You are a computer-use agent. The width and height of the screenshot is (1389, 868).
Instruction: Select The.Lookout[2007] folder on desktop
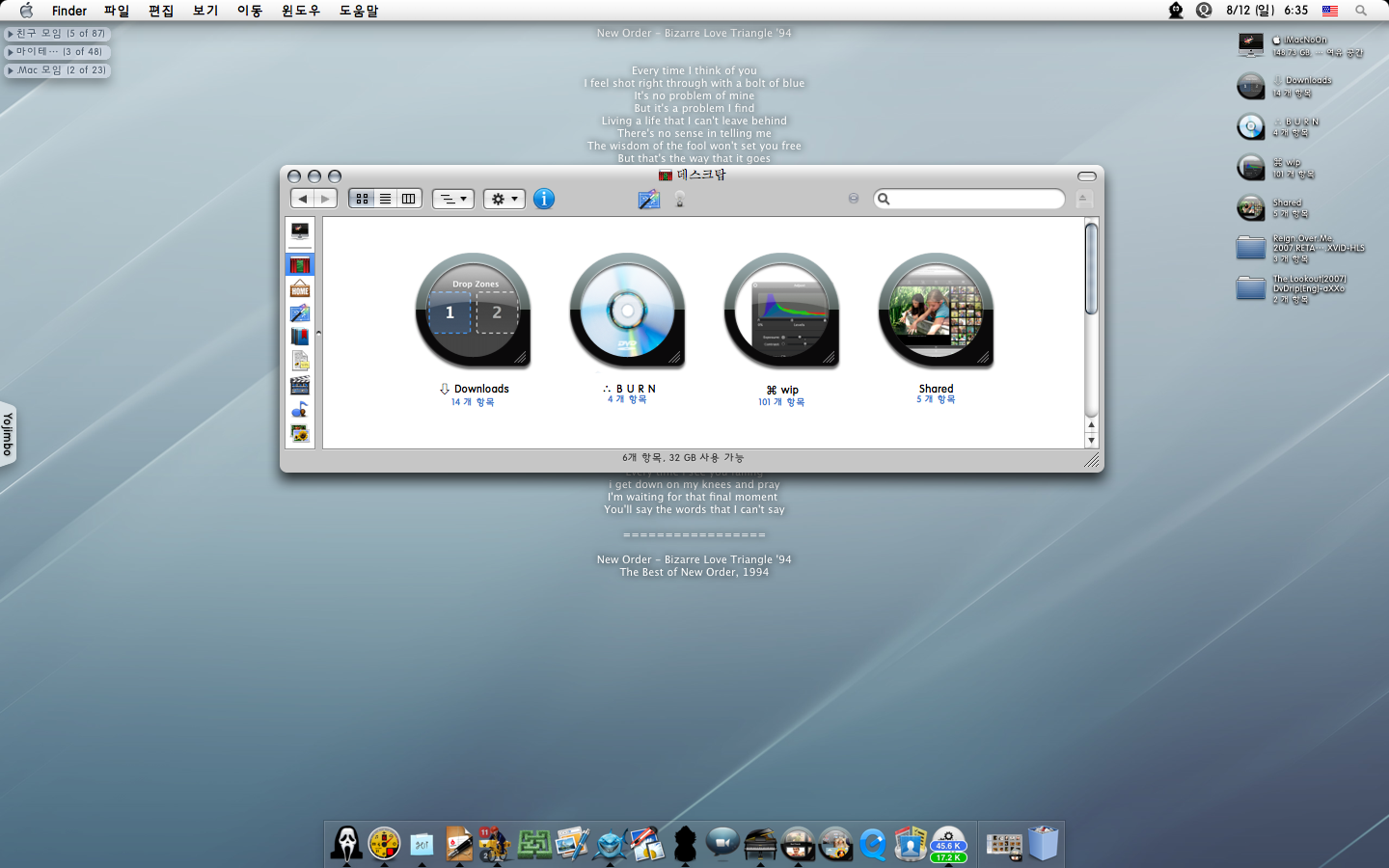click(x=1251, y=288)
